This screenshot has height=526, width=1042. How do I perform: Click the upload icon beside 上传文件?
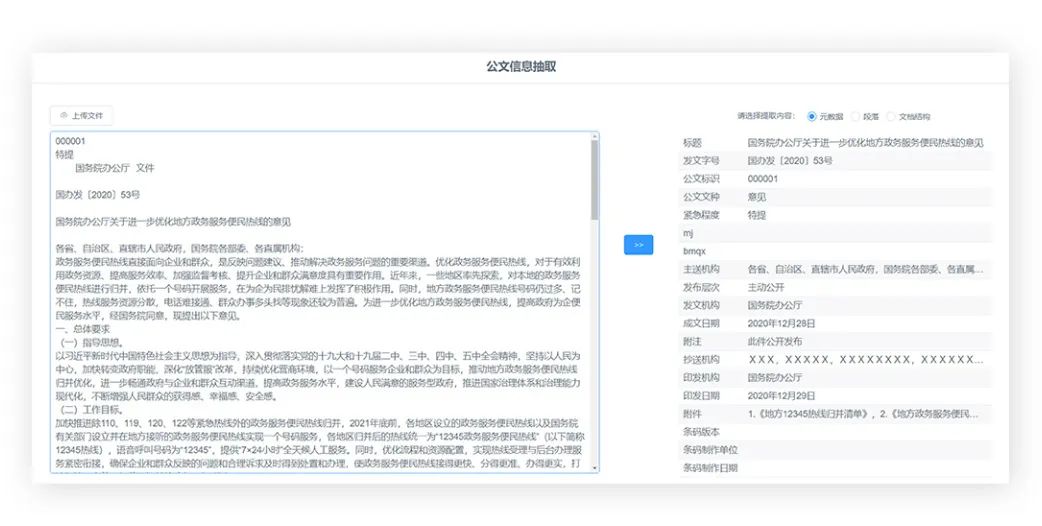[x=65, y=116]
